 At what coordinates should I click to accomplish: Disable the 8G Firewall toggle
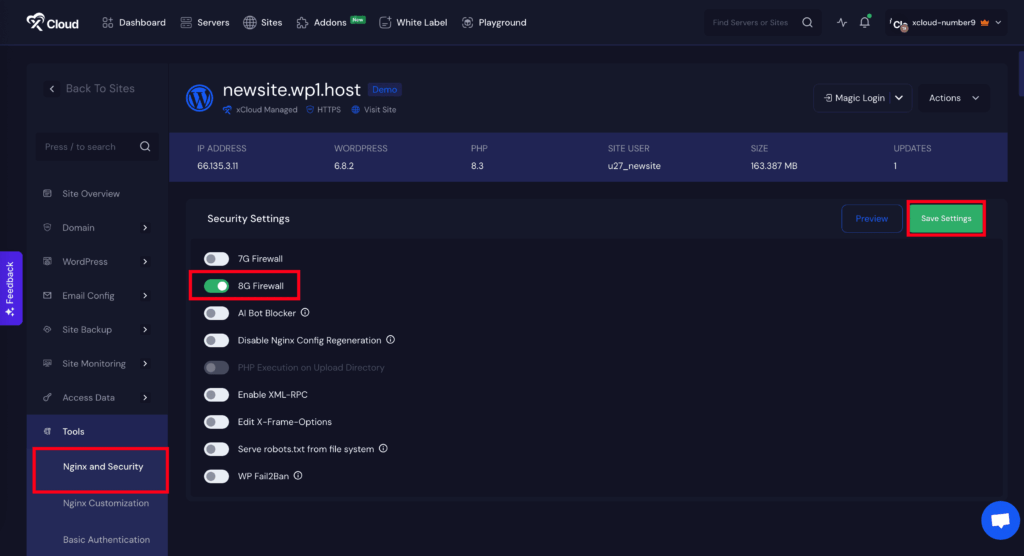tap(216, 286)
